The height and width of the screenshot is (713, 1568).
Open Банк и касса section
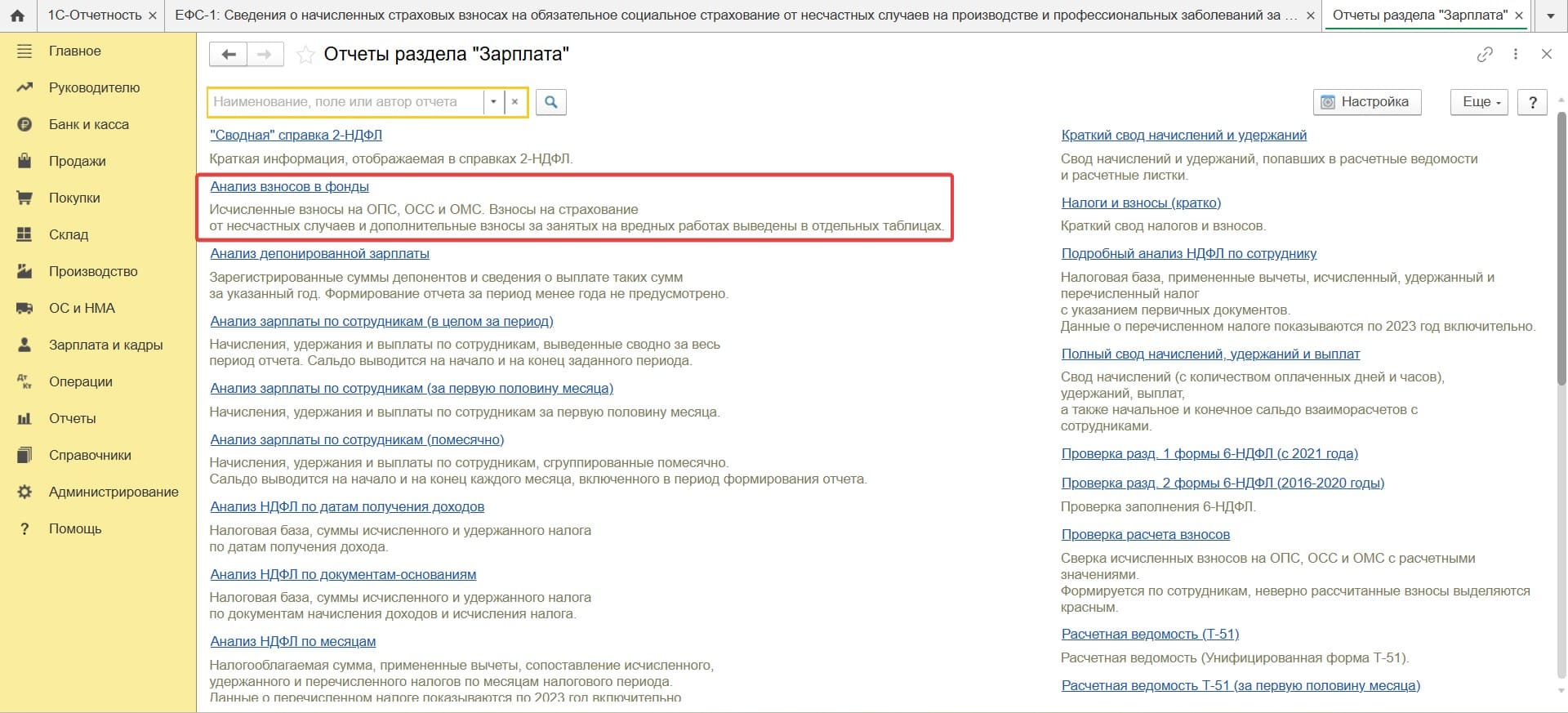pos(88,124)
